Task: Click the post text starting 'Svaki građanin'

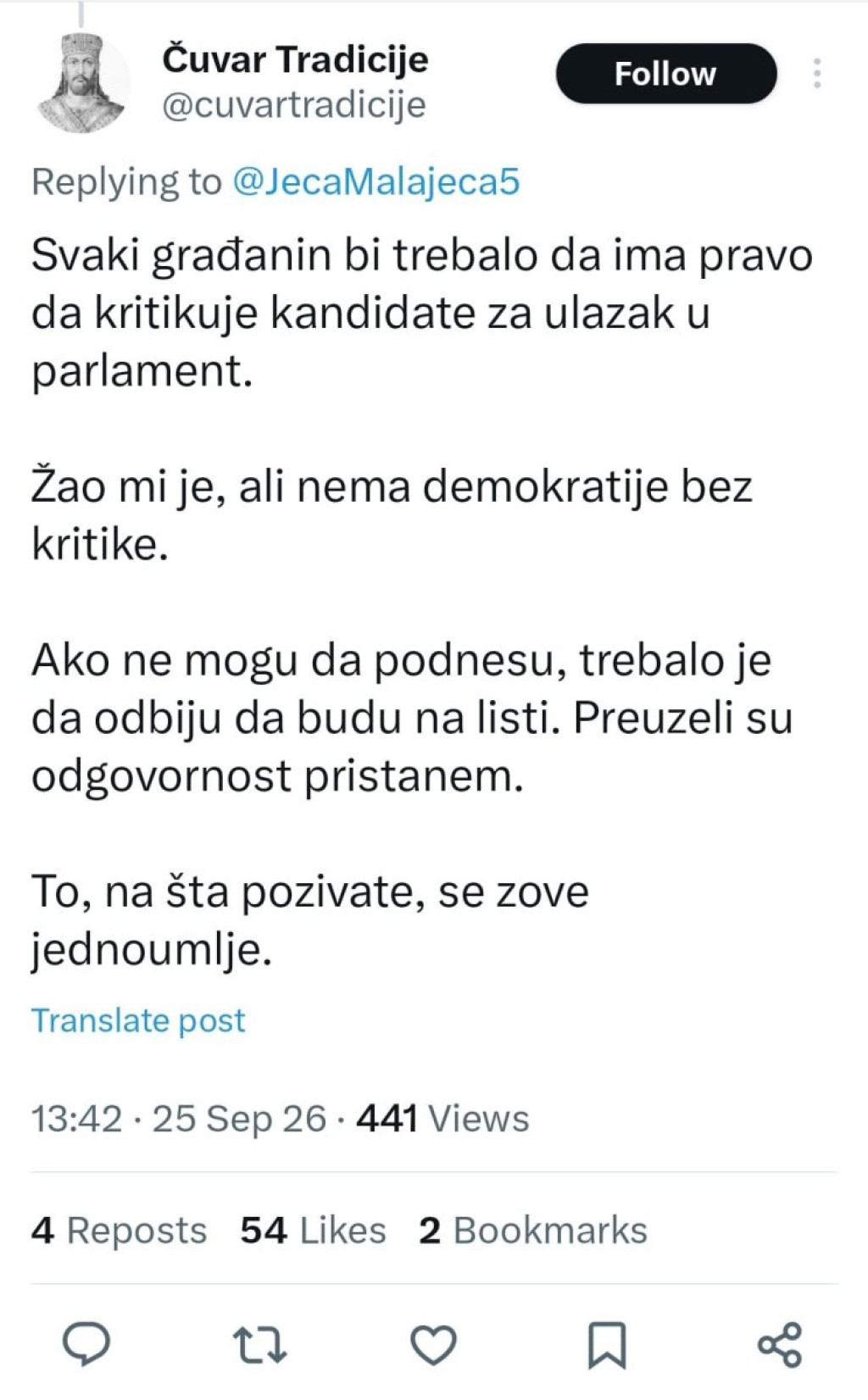Action: tap(422, 314)
